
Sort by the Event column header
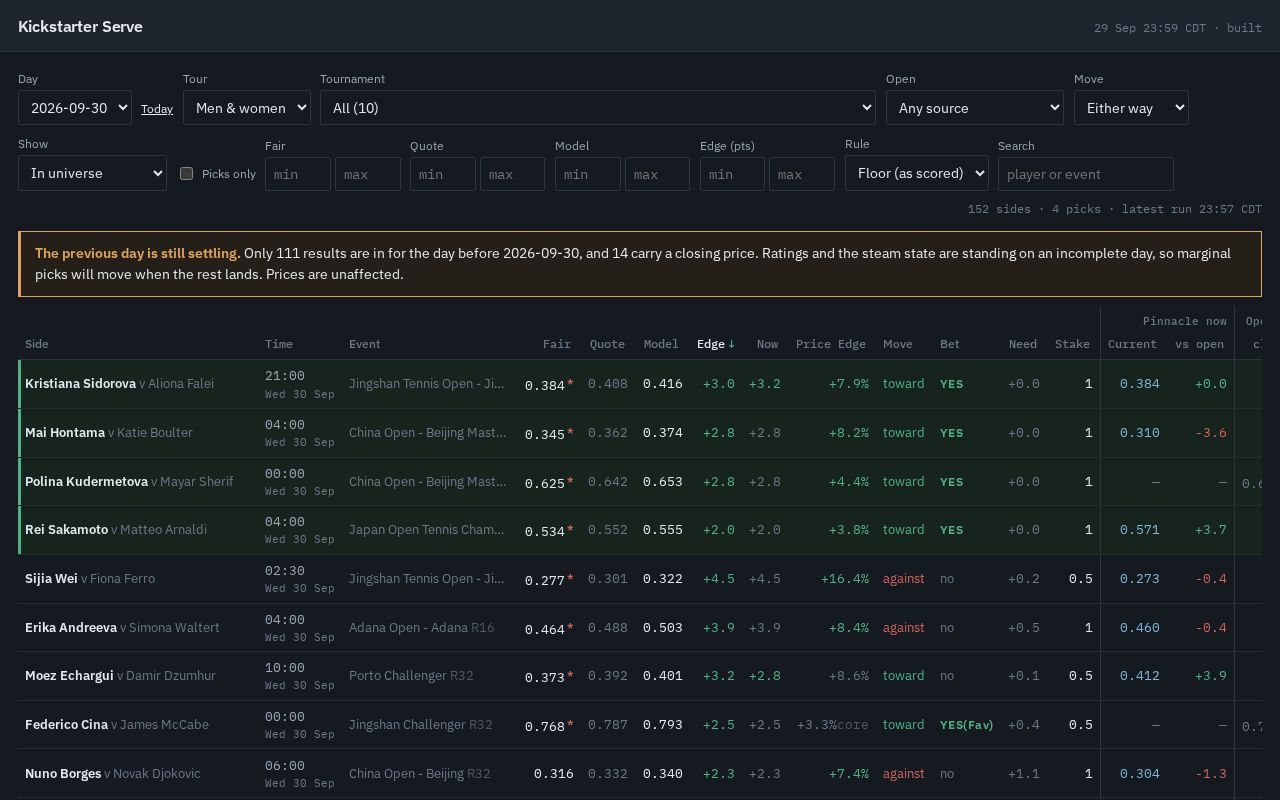coord(365,344)
